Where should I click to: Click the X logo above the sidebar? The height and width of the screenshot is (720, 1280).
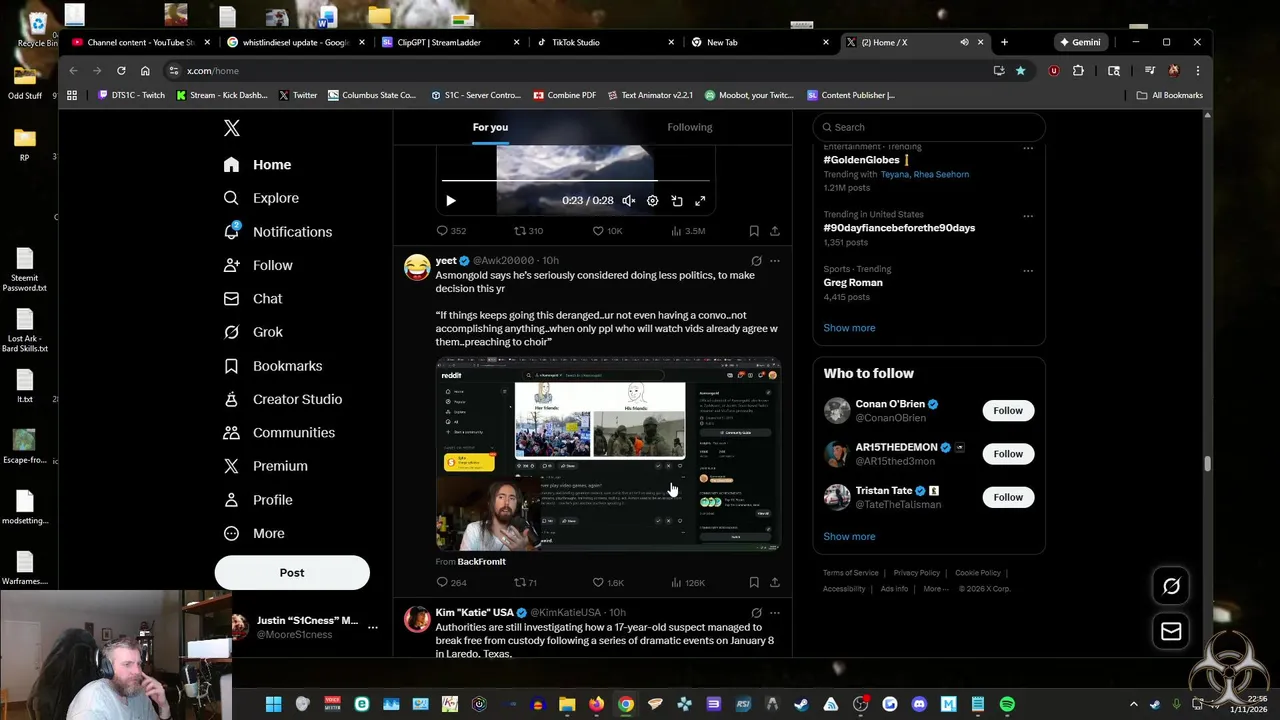(x=232, y=128)
